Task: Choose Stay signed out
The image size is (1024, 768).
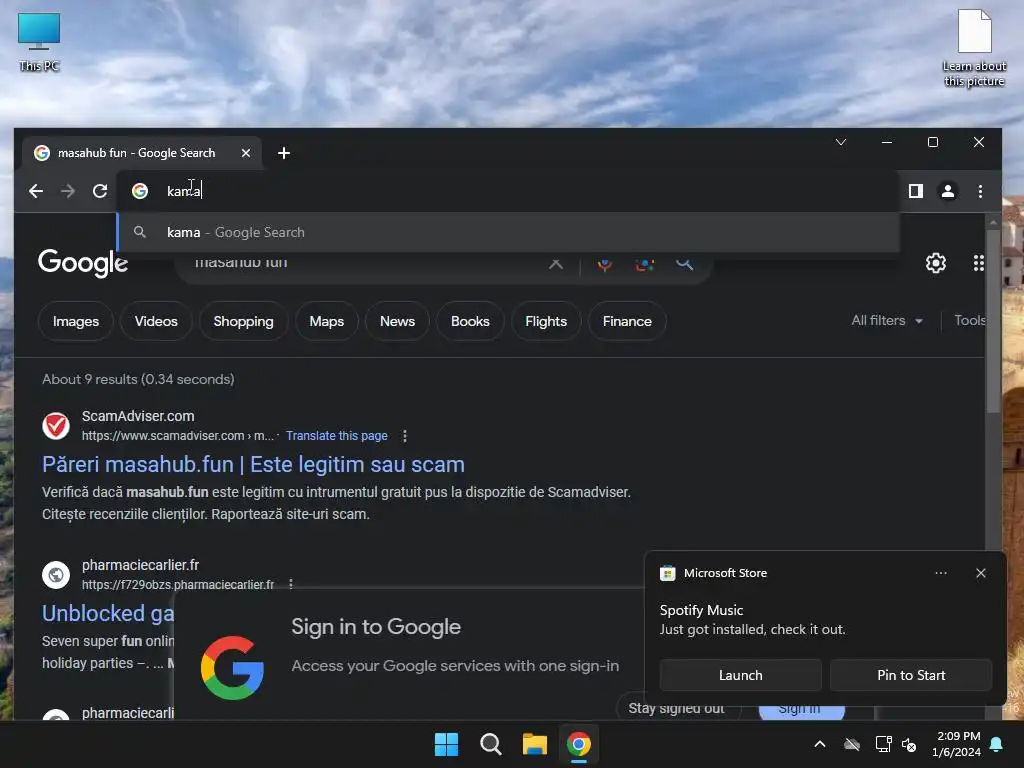Action: point(677,708)
